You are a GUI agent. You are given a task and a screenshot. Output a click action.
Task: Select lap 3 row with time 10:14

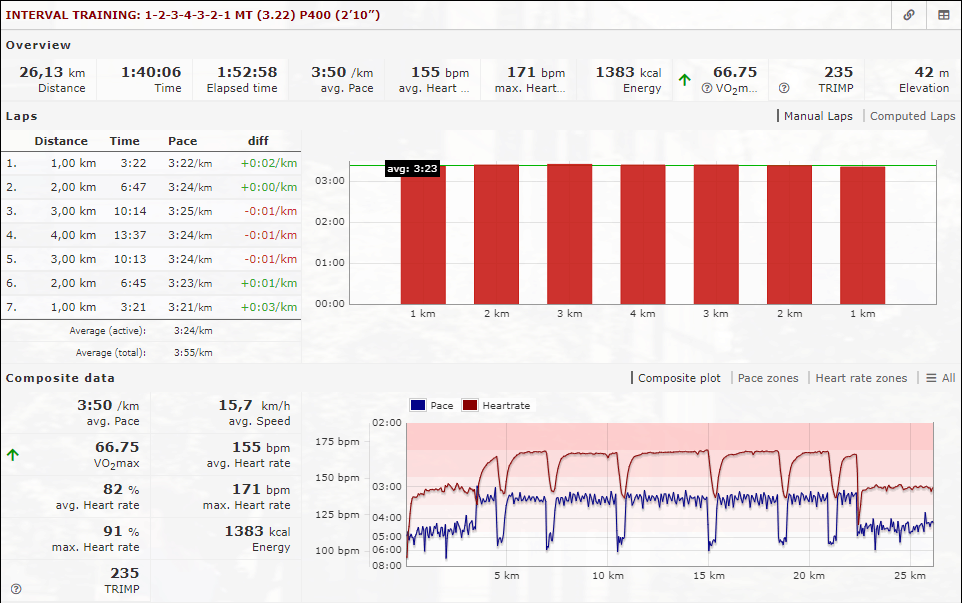coord(151,211)
